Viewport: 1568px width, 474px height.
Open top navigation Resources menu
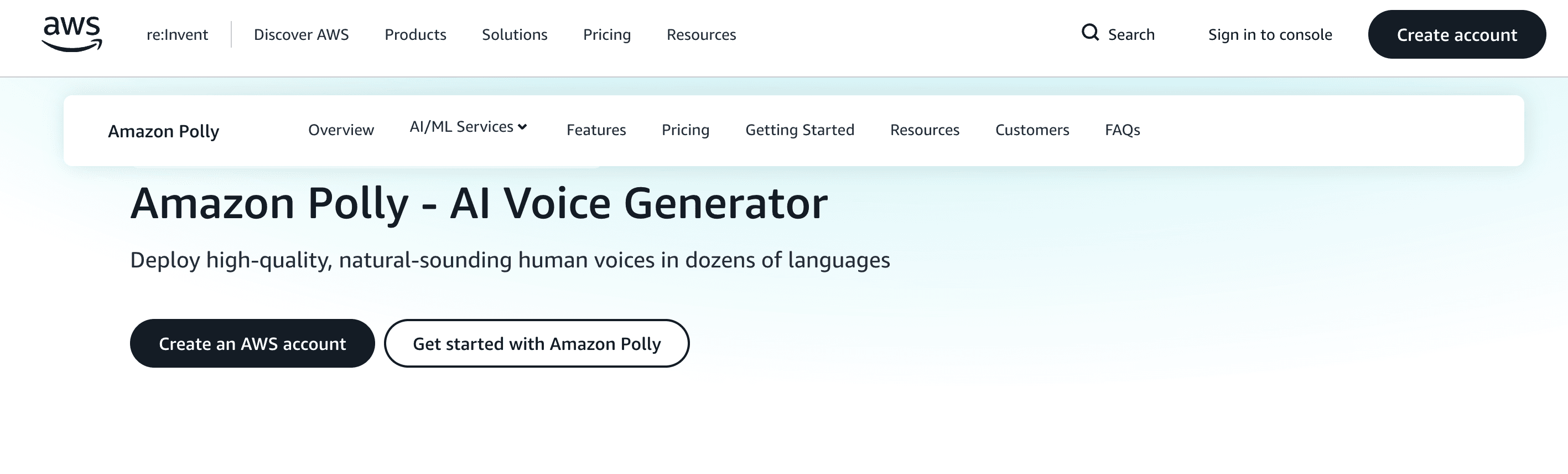point(701,35)
